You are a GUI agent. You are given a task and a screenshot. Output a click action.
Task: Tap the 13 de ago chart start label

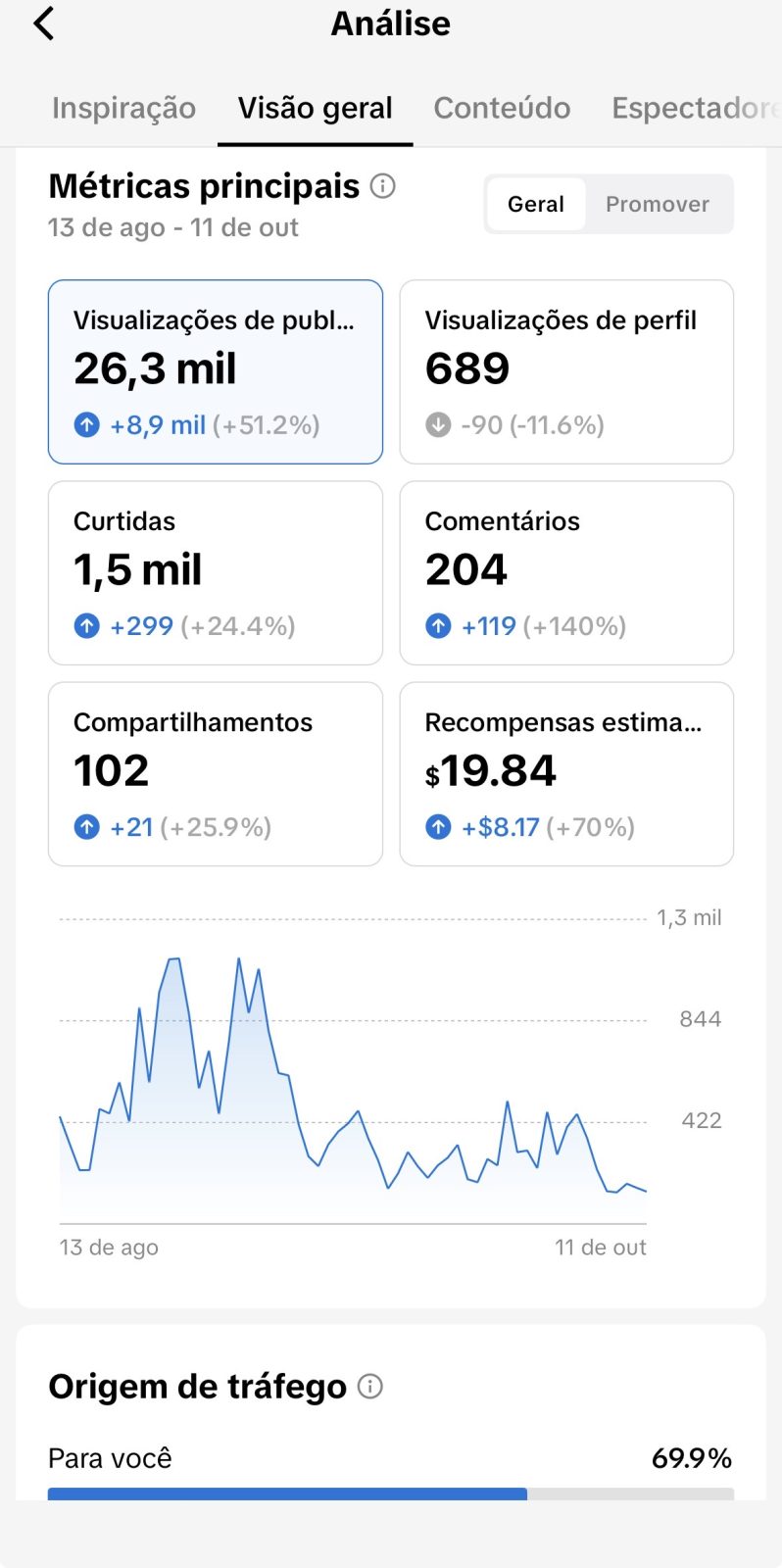pyautogui.click(x=109, y=1248)
